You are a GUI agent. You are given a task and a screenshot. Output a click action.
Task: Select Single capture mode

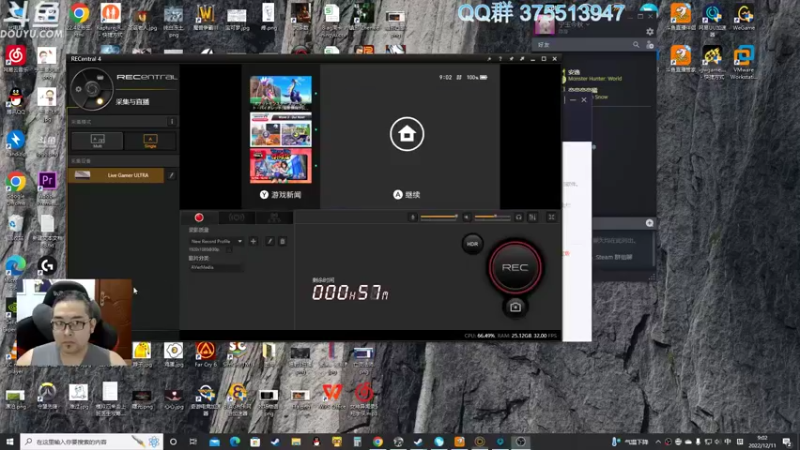click(151, 141)
